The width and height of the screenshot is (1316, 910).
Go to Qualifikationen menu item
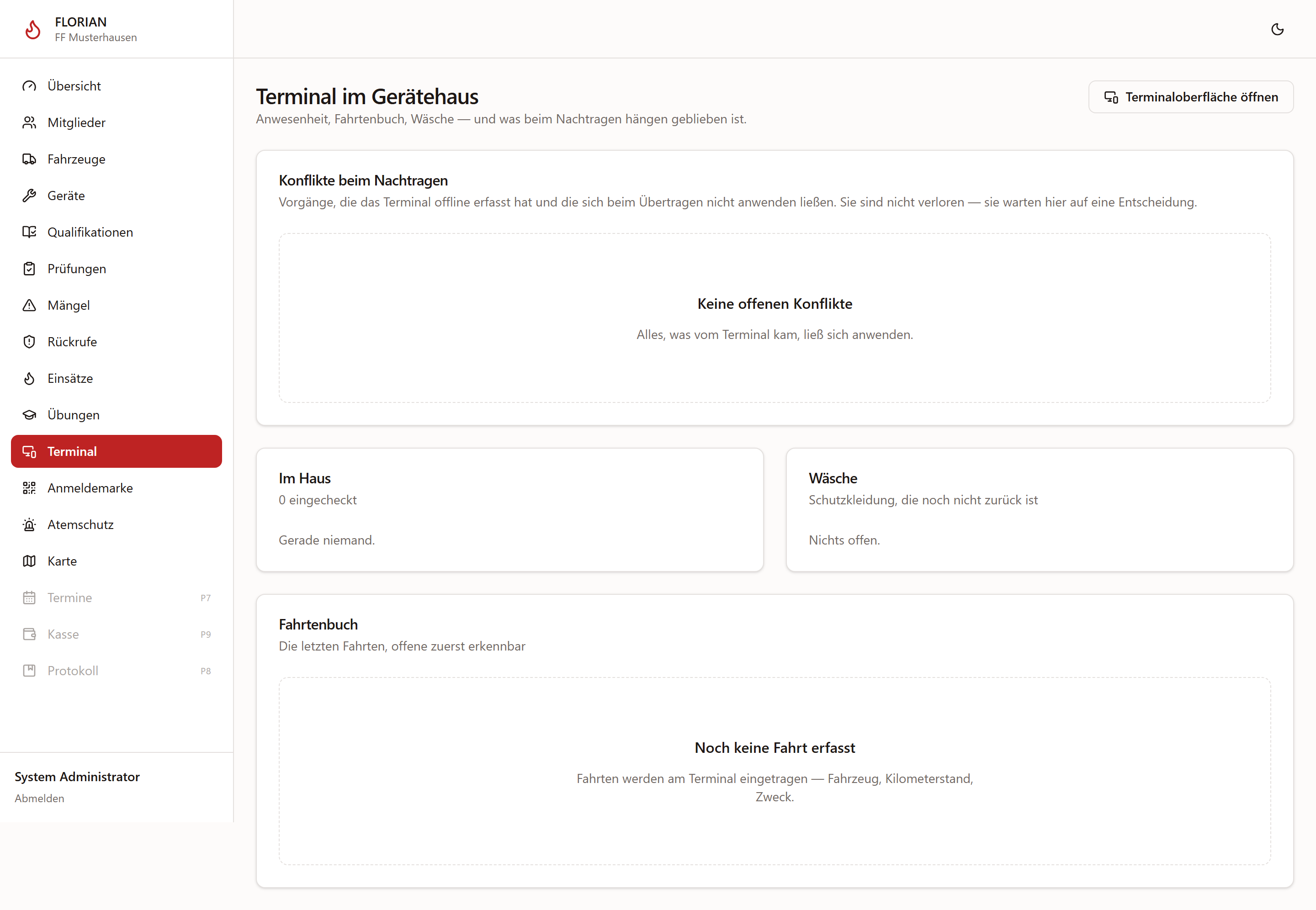point(117,232)
